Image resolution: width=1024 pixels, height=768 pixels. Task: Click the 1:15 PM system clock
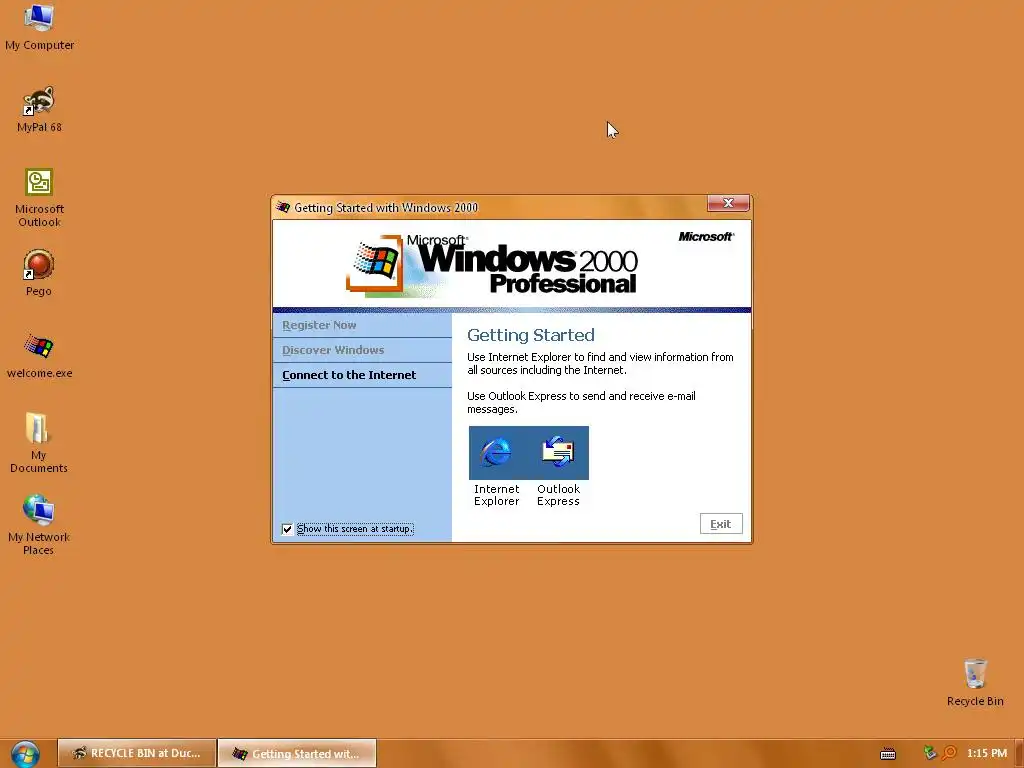(987, 753)
